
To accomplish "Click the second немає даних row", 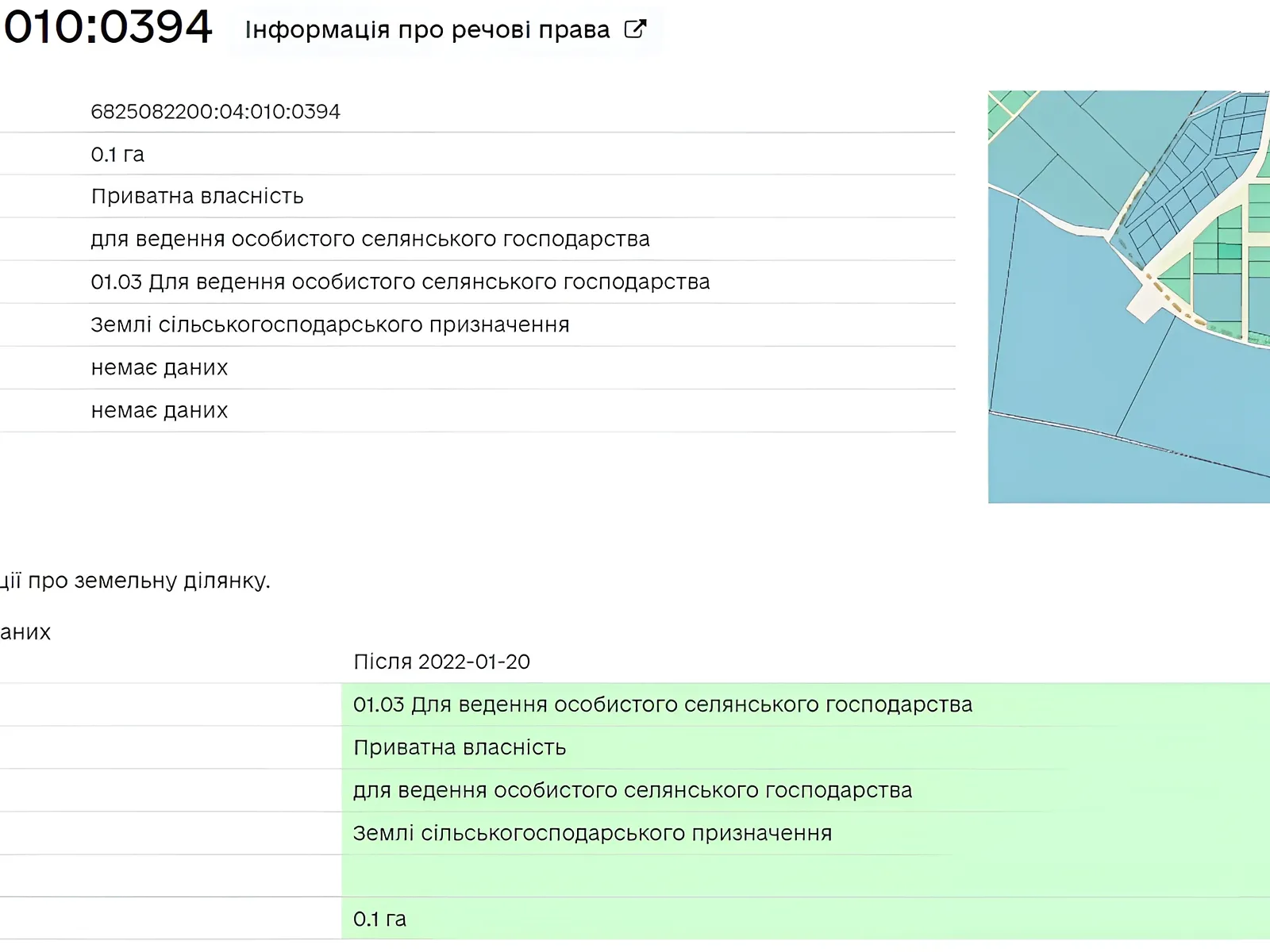I will pyautogui.click(x=159, y=411).
